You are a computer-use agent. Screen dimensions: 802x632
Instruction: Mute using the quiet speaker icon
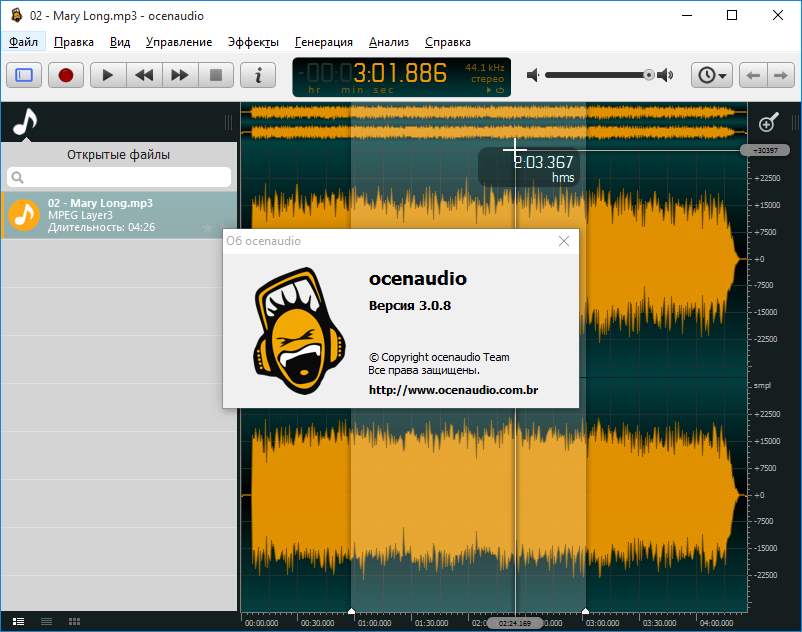click(533, 76)
